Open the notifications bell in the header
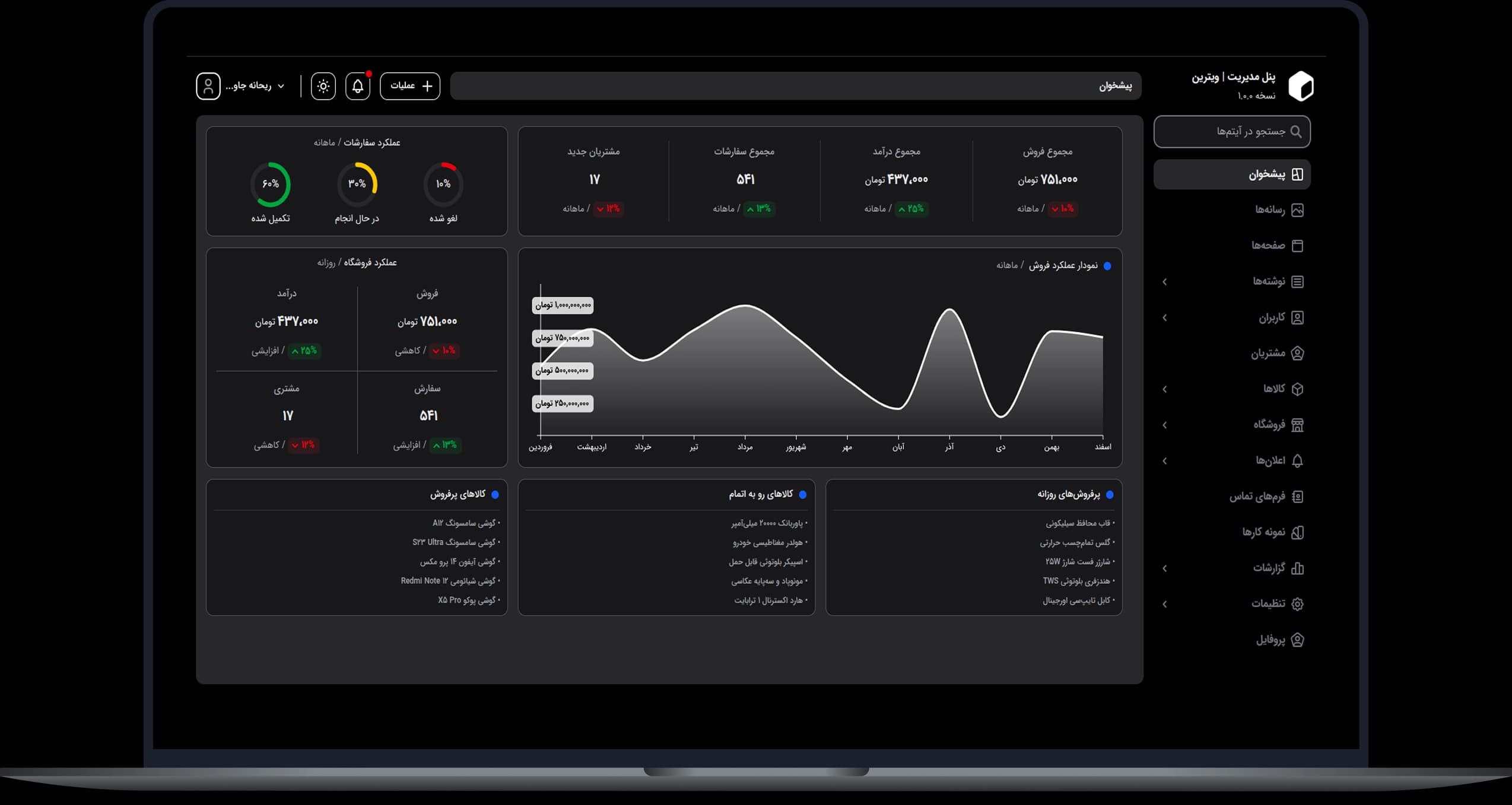Screen dimensions: 1512x805 click(x=358, y=87)
